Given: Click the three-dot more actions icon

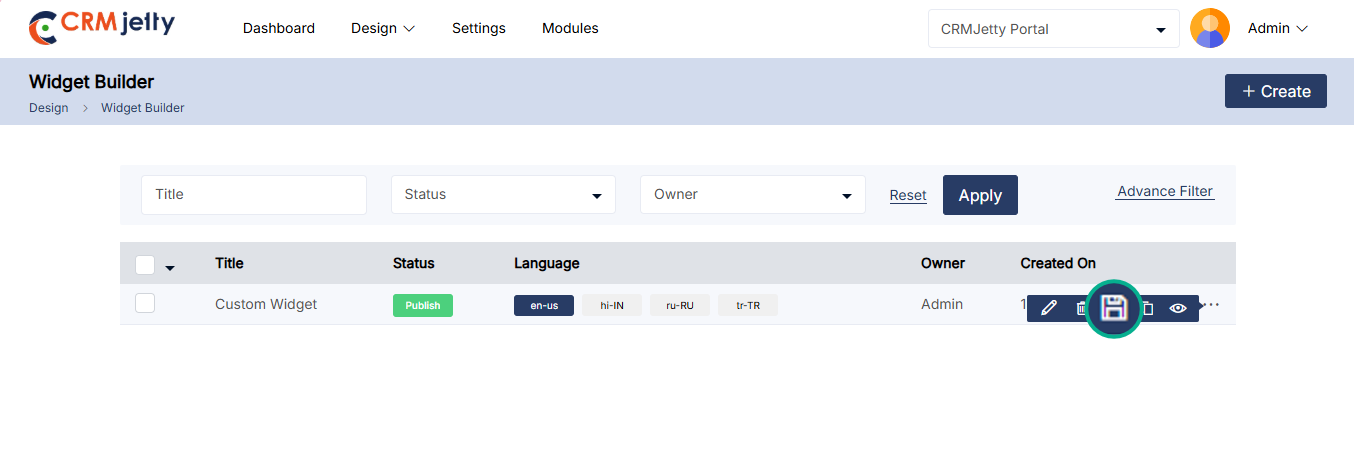Looking at the screenshot, I should click(x=1211, y=305).
